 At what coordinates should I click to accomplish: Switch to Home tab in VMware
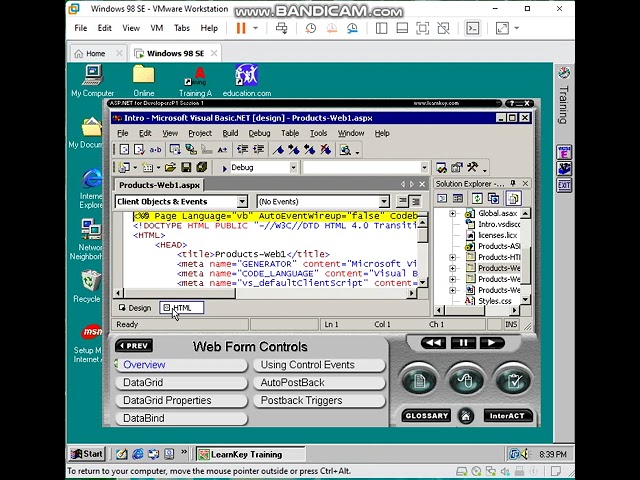pyautogui.click(x=98, y=53)
